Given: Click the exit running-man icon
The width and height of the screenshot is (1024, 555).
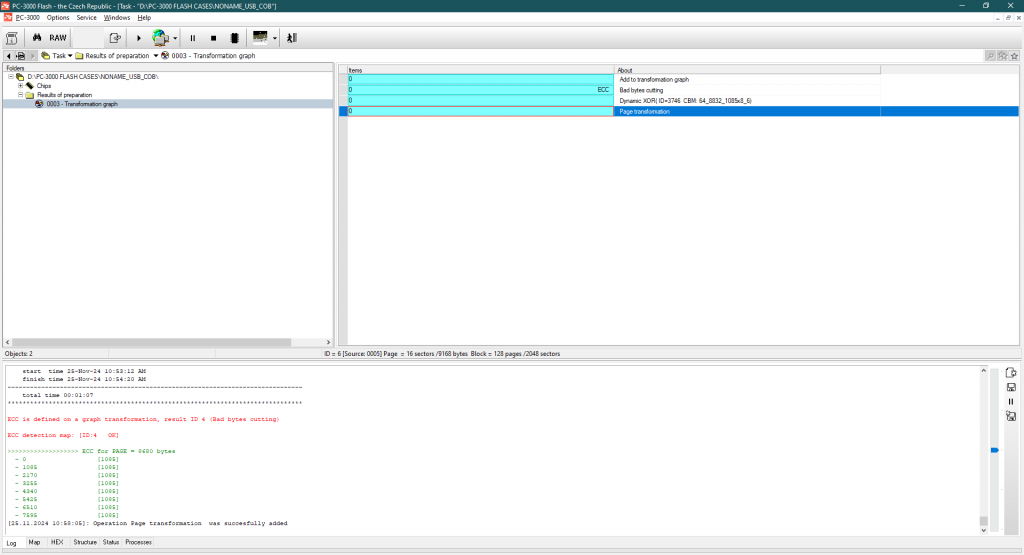Looking at the screenshot, I should (x=292, y=38).
